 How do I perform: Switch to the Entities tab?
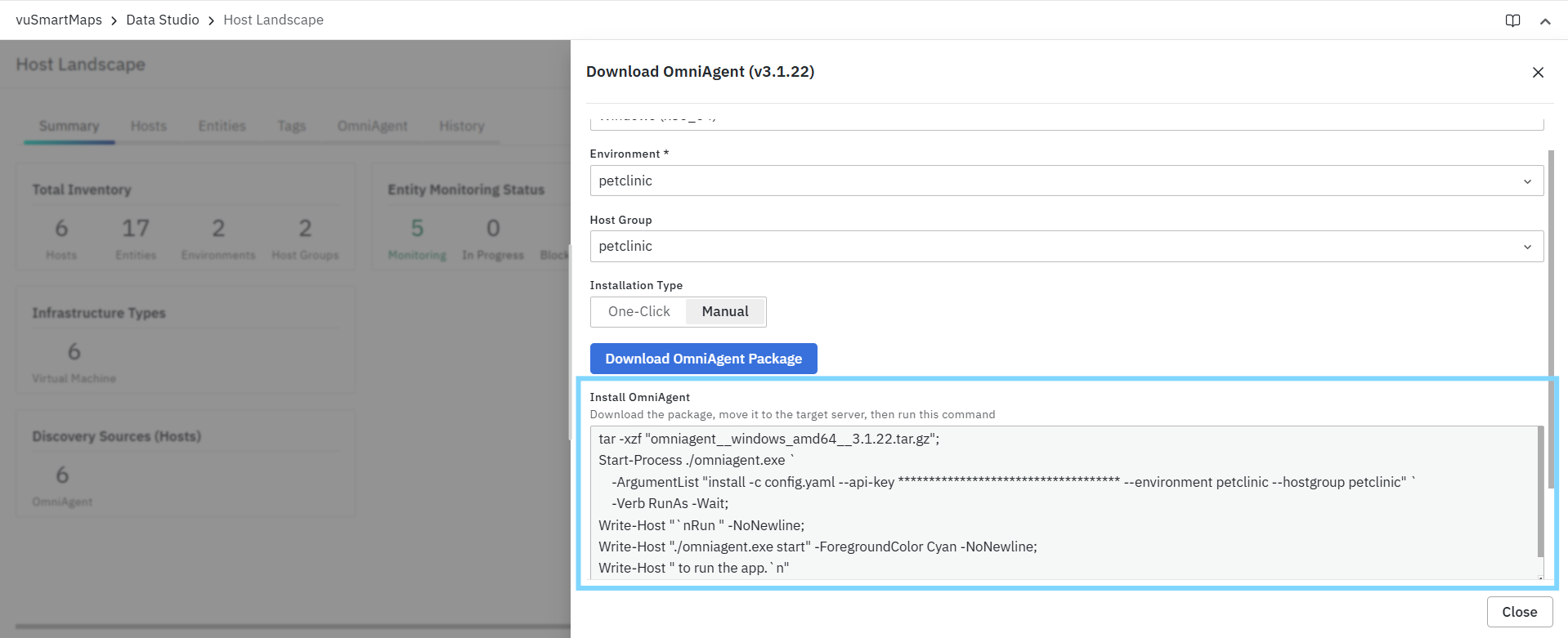point(222,126)
